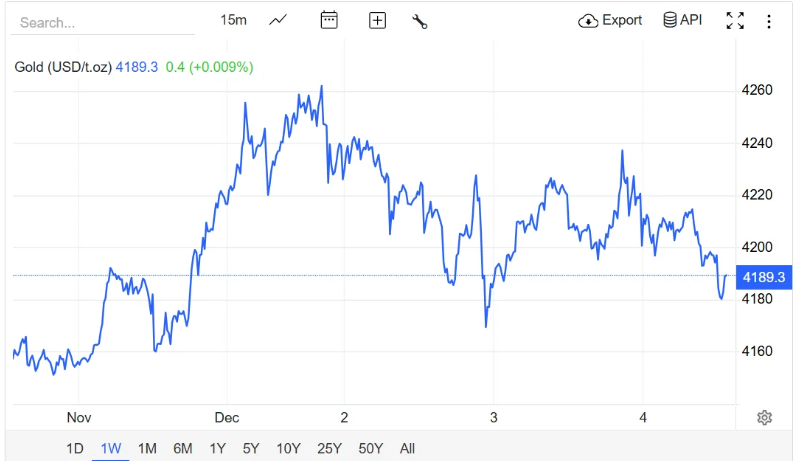Image resolution: width=798 pixels, height=461 pixels.
Task: Show the 1Y time range
Action: [217, 448]
